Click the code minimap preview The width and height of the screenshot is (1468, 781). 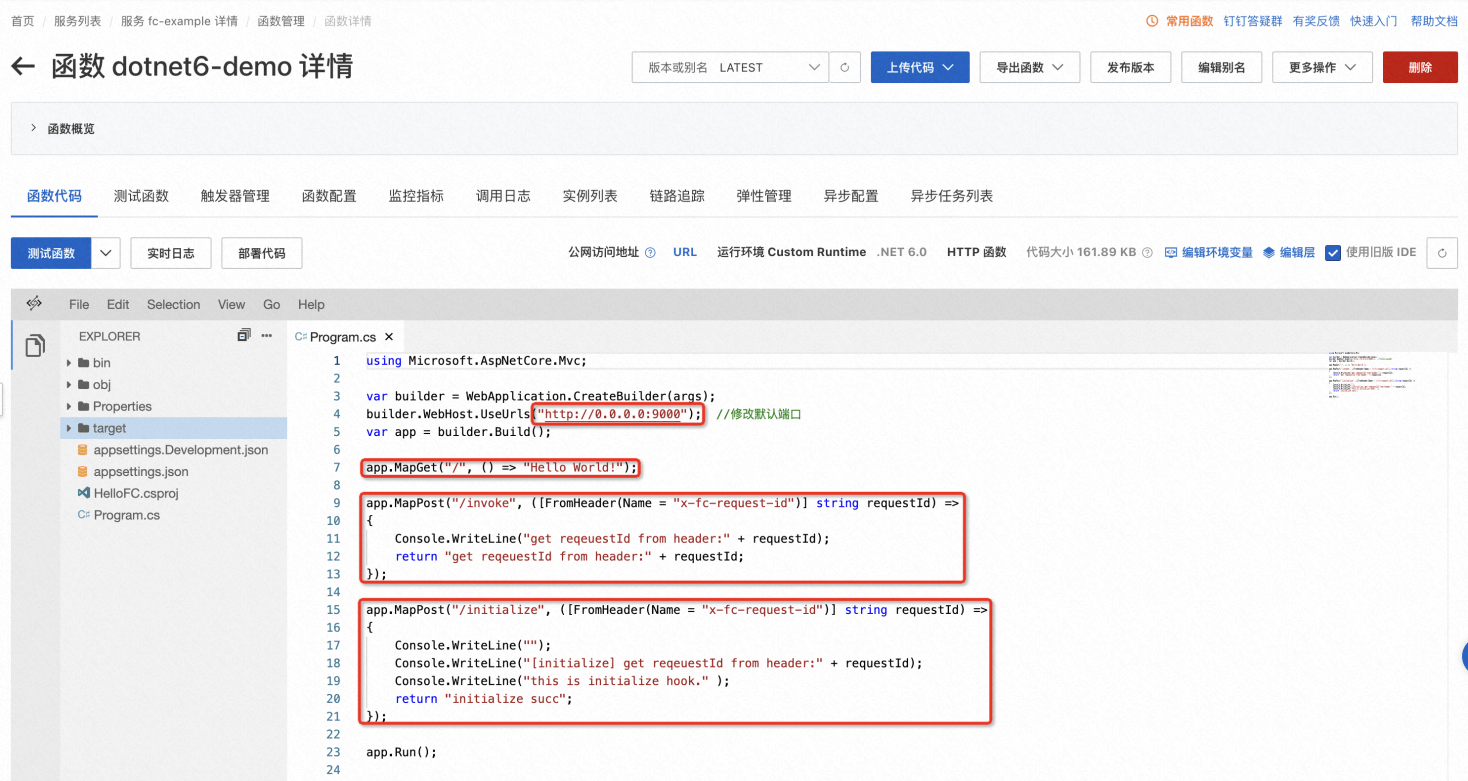click(1372, 375)
